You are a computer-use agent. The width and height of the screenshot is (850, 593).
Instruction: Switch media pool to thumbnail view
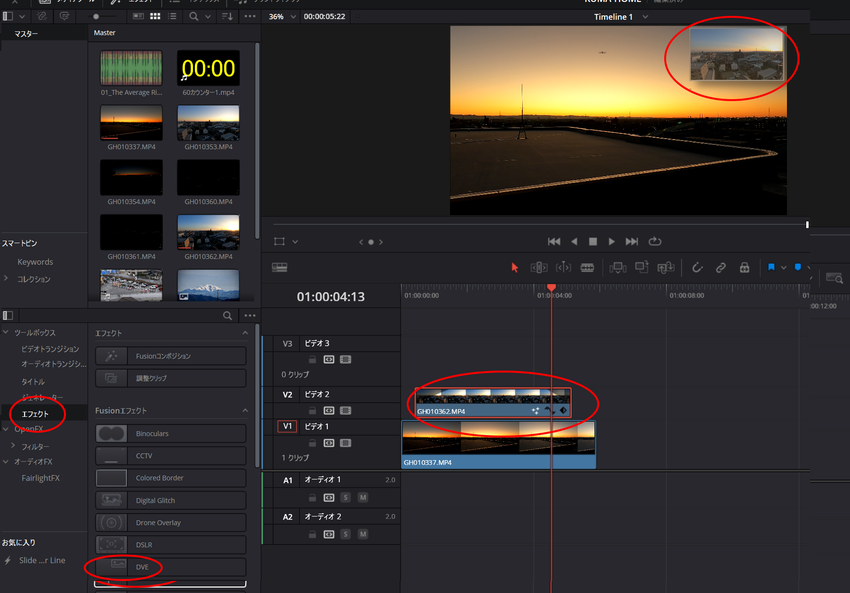pyautogui.click(x=155, y=16)
